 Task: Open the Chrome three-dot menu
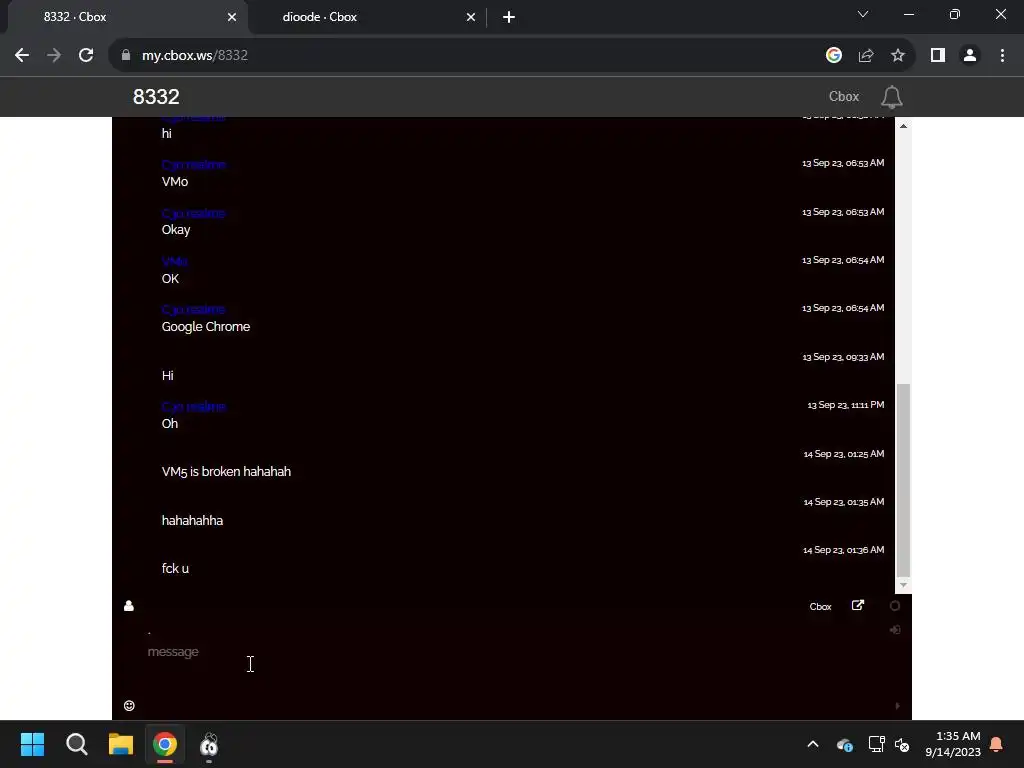tap(1002, 56)
